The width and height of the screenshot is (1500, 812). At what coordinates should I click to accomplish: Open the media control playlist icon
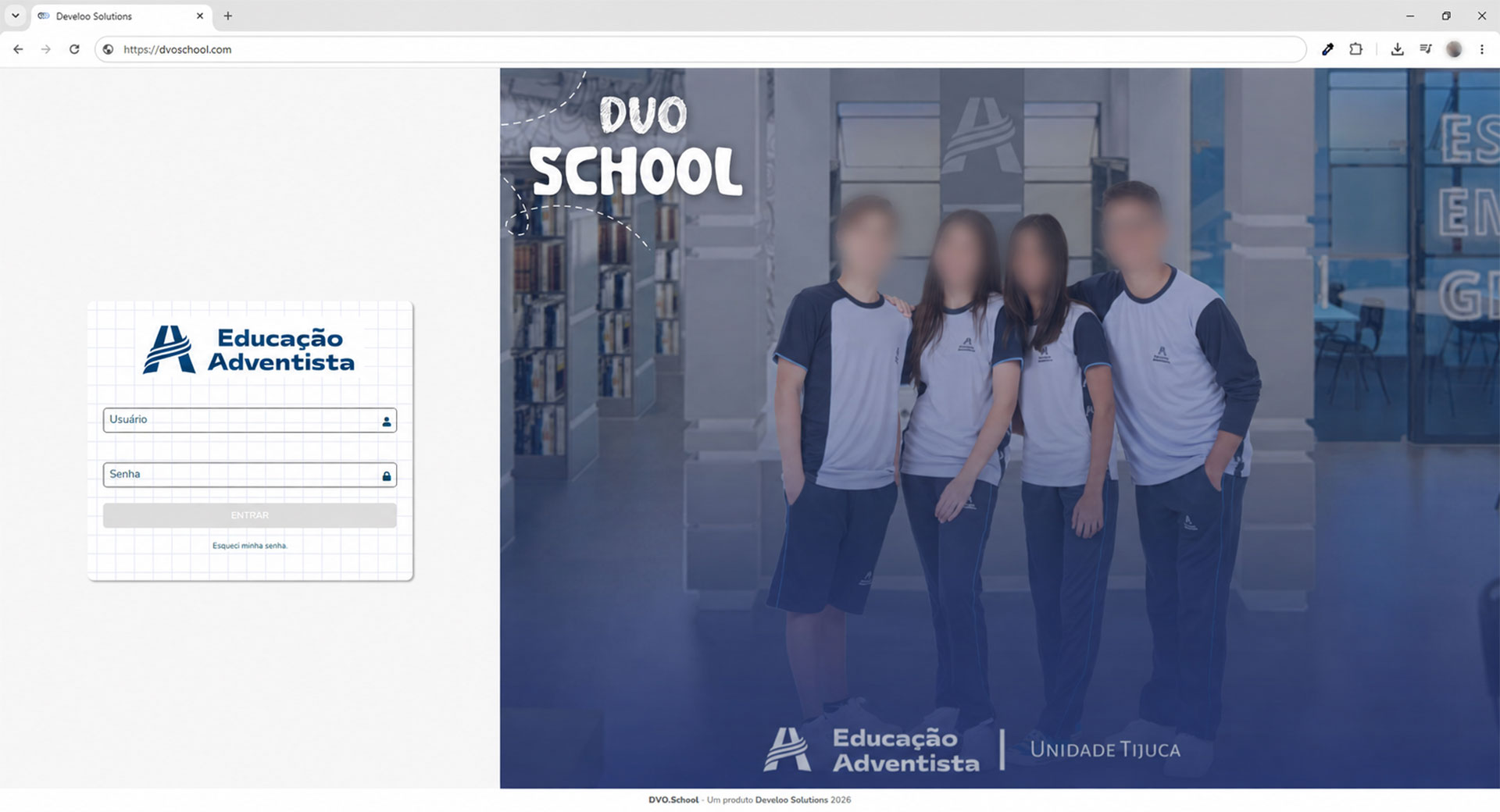[1425, 49]
